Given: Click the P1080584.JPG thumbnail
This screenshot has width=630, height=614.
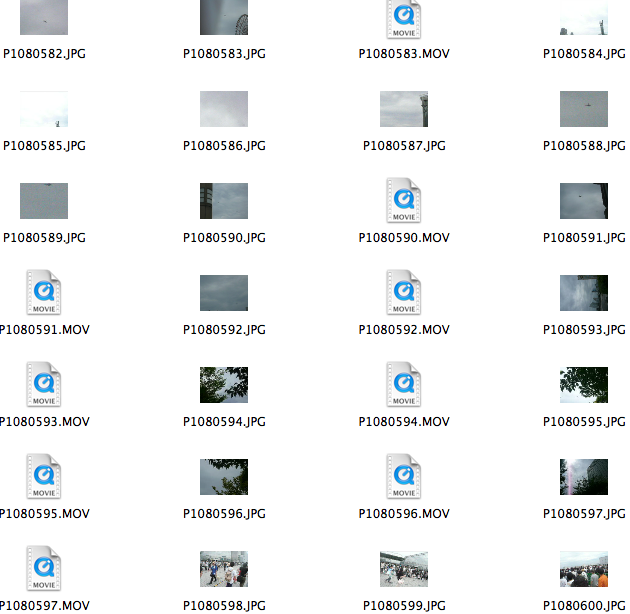Looking at the screenshot, I should point(584,17).
